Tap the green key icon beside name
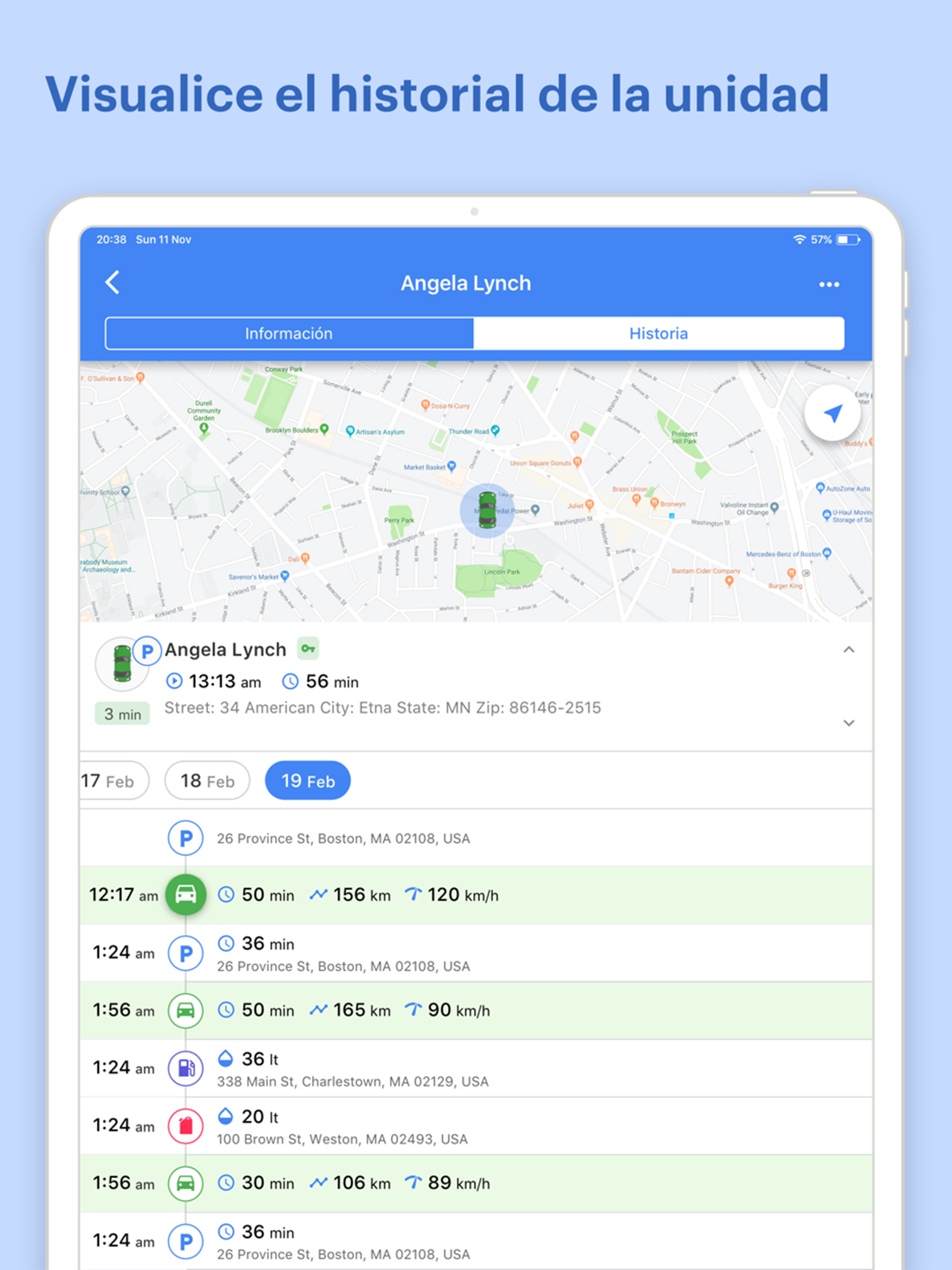 [308, 649]
